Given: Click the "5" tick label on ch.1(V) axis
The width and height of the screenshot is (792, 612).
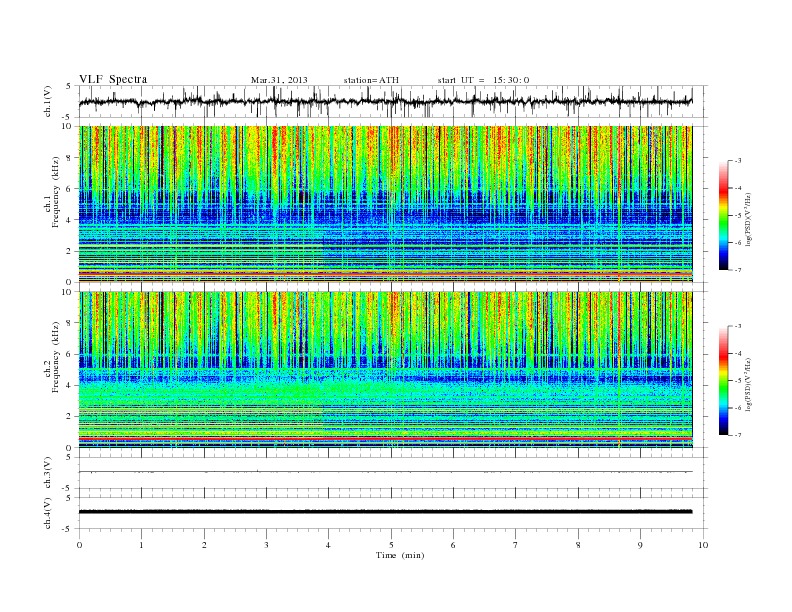Looking at the screenshot, I should [69, 86].
